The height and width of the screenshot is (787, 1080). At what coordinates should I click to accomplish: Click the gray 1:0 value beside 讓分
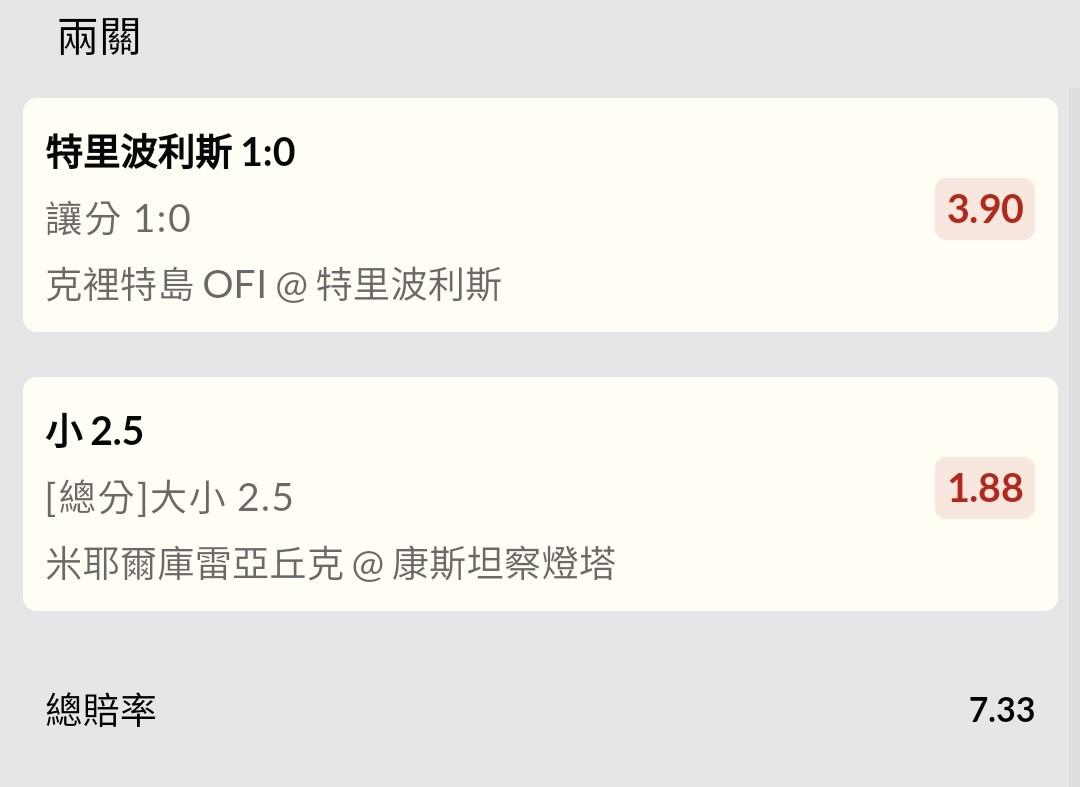(x=162, y=218)
